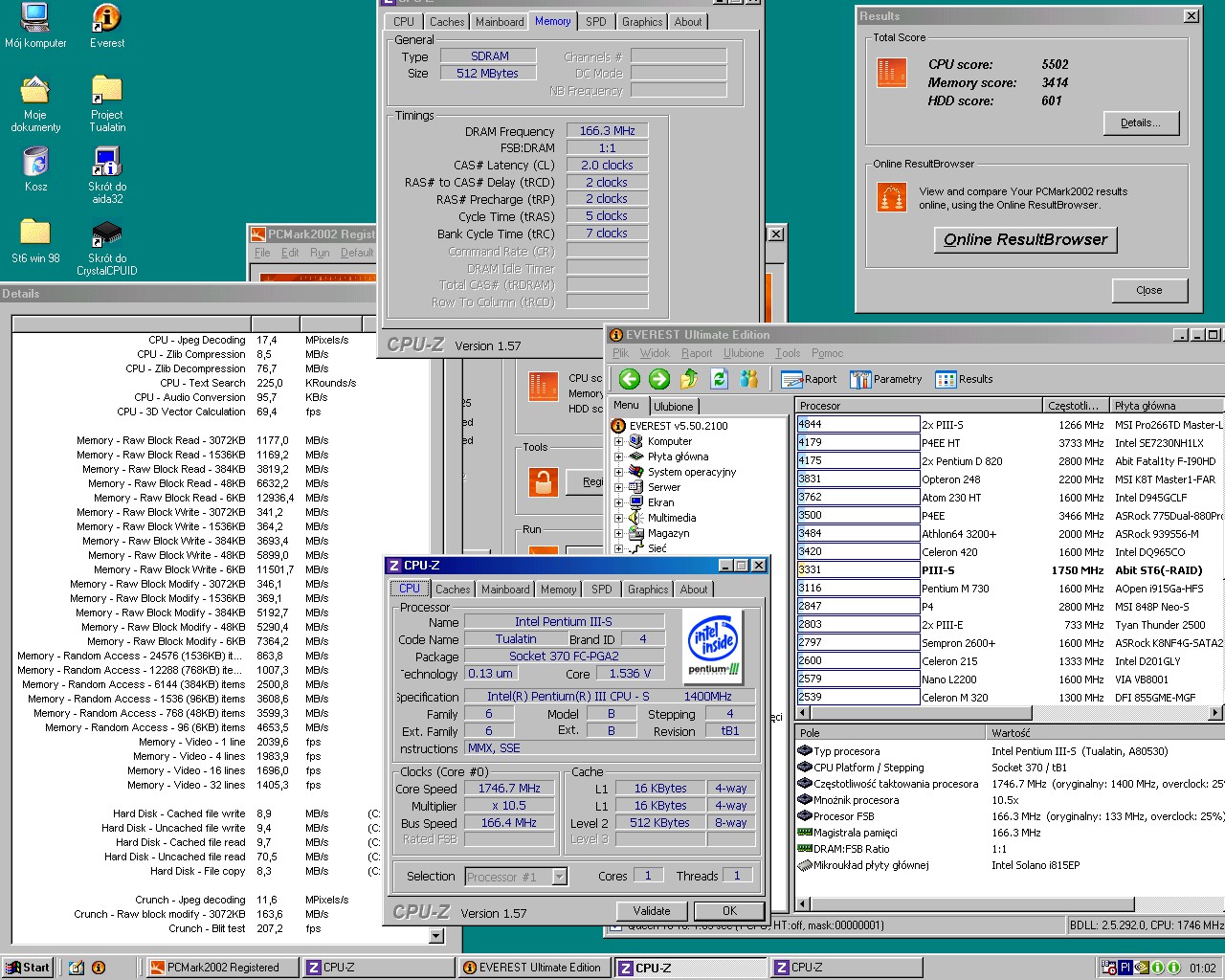
Task: Switch to Caches tab in the front CPU-Z window
Action: [453, 590]
